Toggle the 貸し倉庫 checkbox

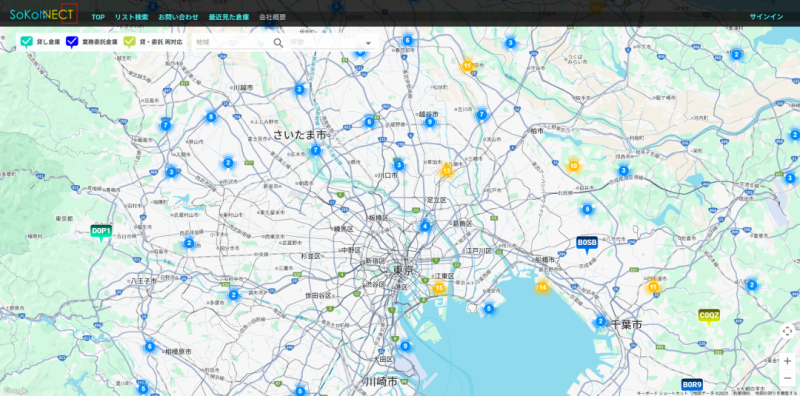point(26,42)
